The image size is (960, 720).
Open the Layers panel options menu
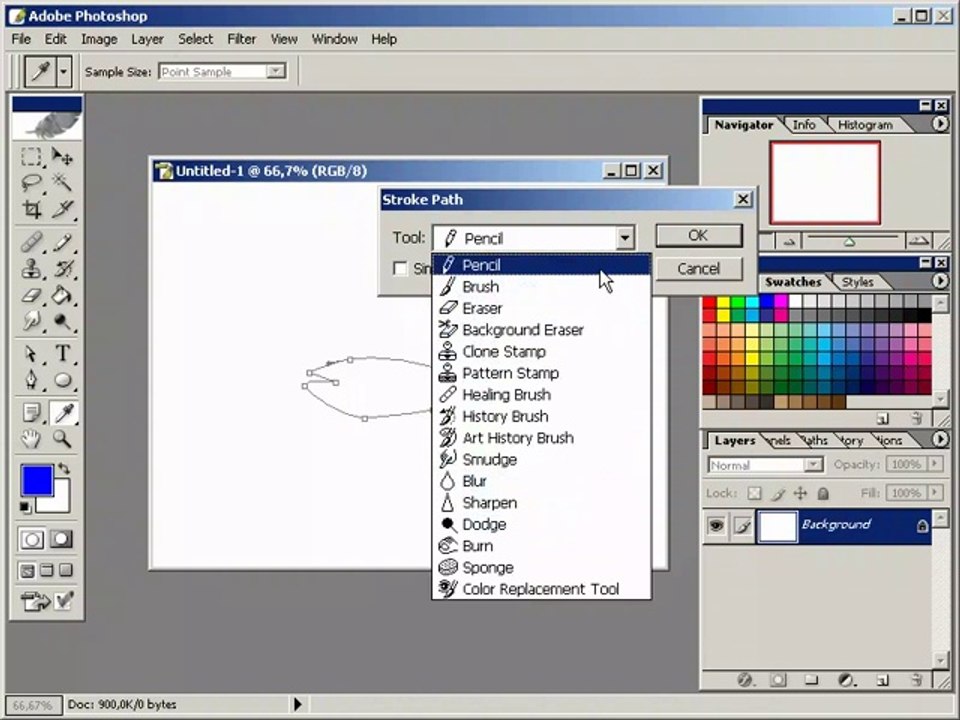click(940, 439)
